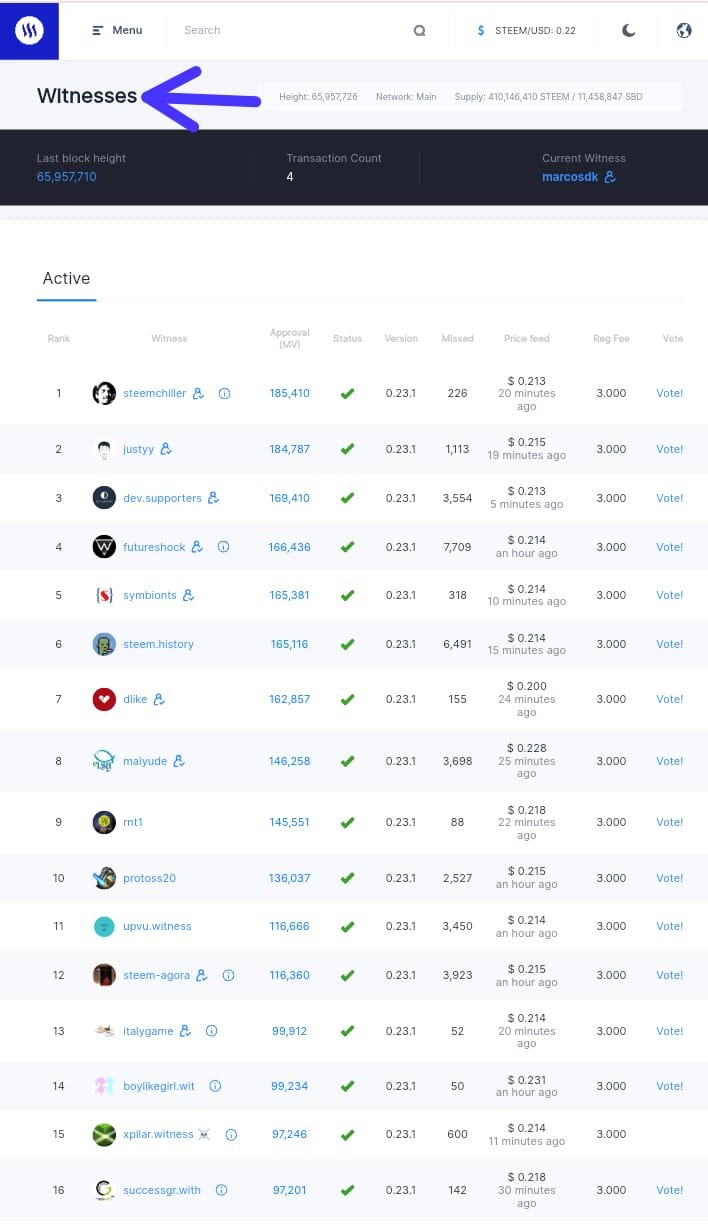Image resolution: width=708 pixels, height=1230 pixels.
Task: Open the Menu hamburger button
Action: click(117, 30)
